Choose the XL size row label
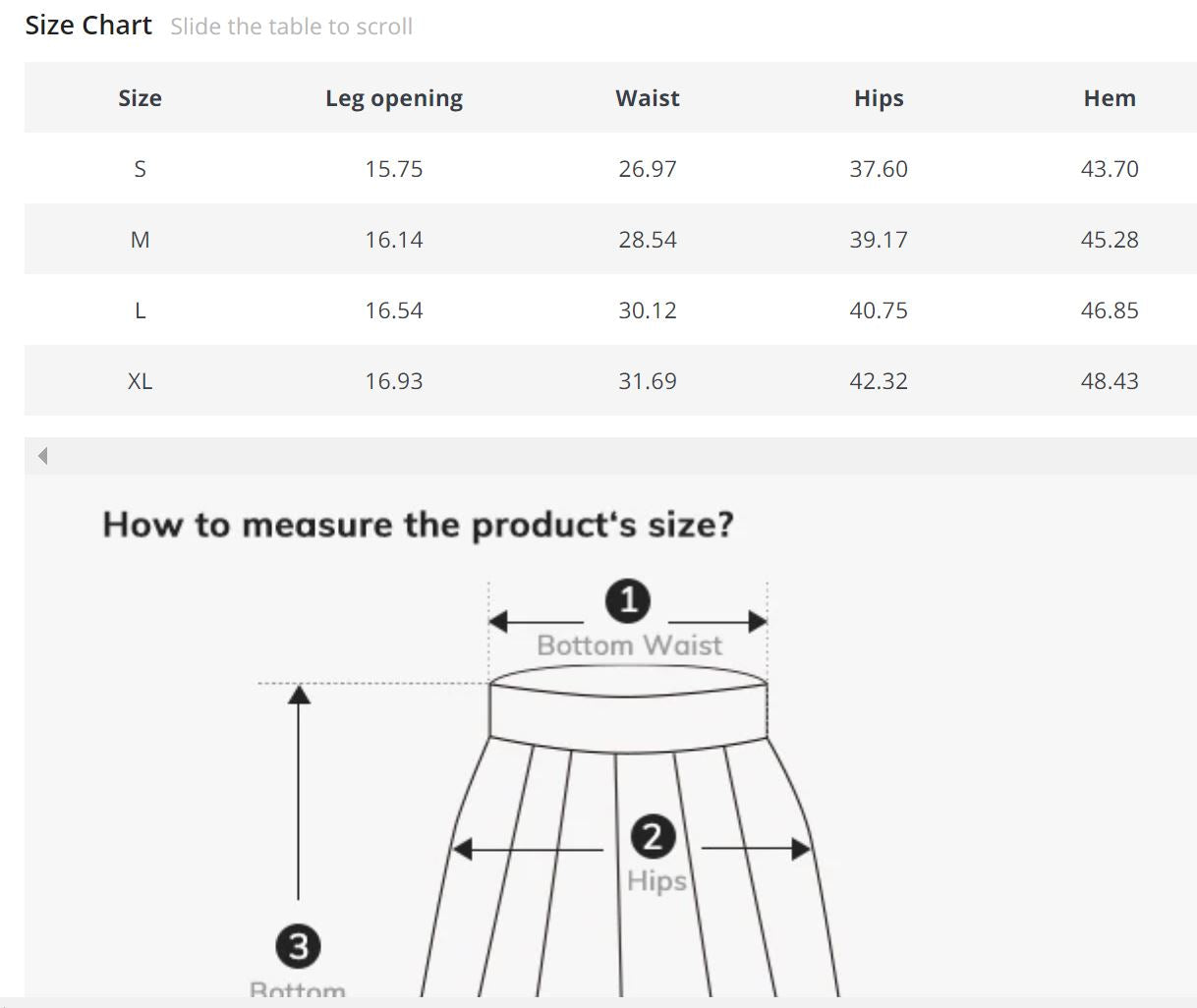The height and width of the screenshot is (1008, 1197). [x=140, y=381]
